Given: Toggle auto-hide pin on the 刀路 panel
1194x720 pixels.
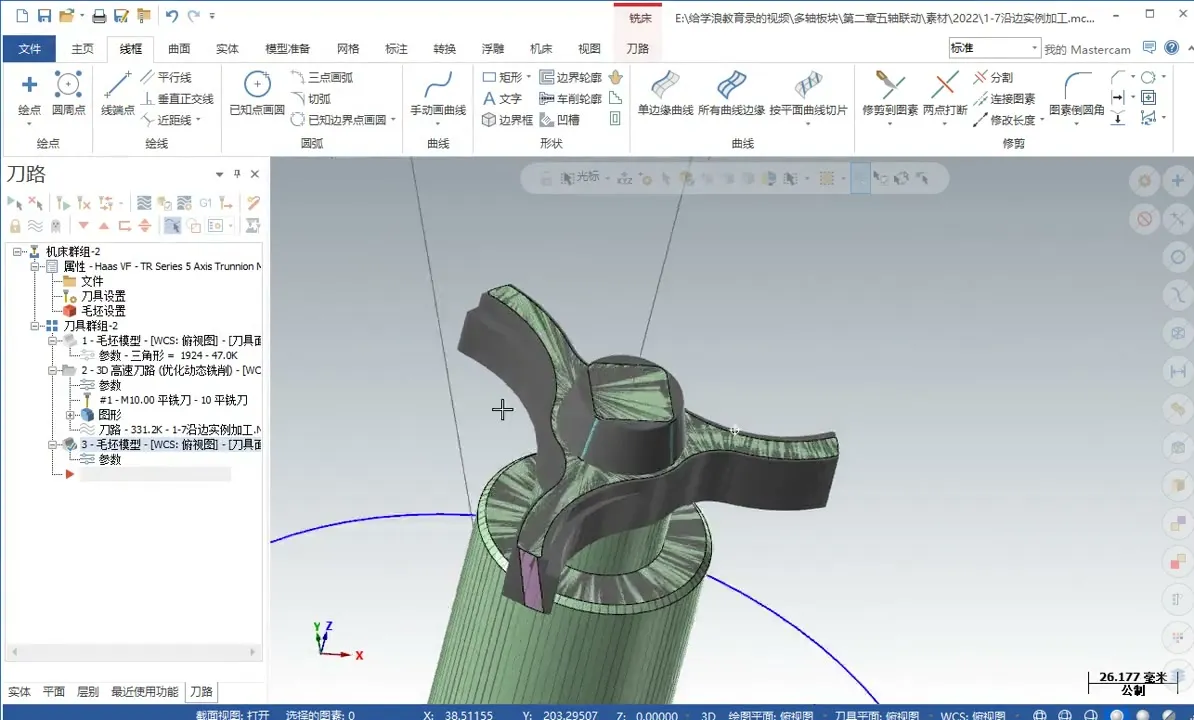Looking at the screenshot, I should [240, 173].
